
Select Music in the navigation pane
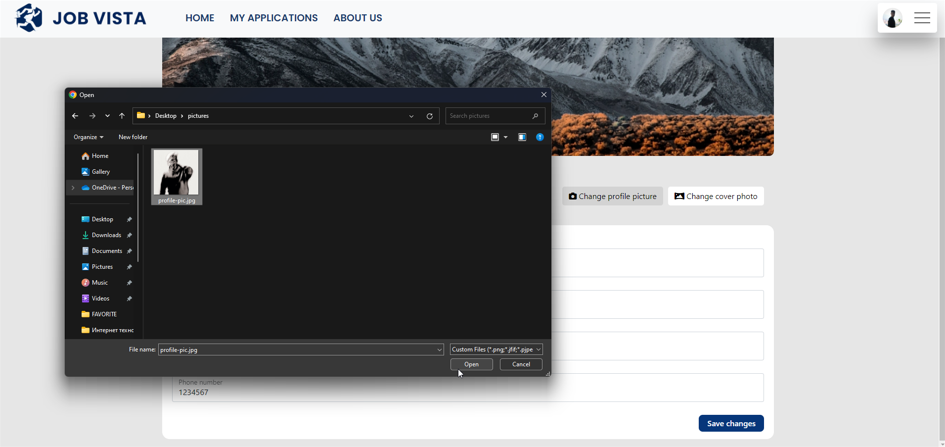tap(100, 283)
